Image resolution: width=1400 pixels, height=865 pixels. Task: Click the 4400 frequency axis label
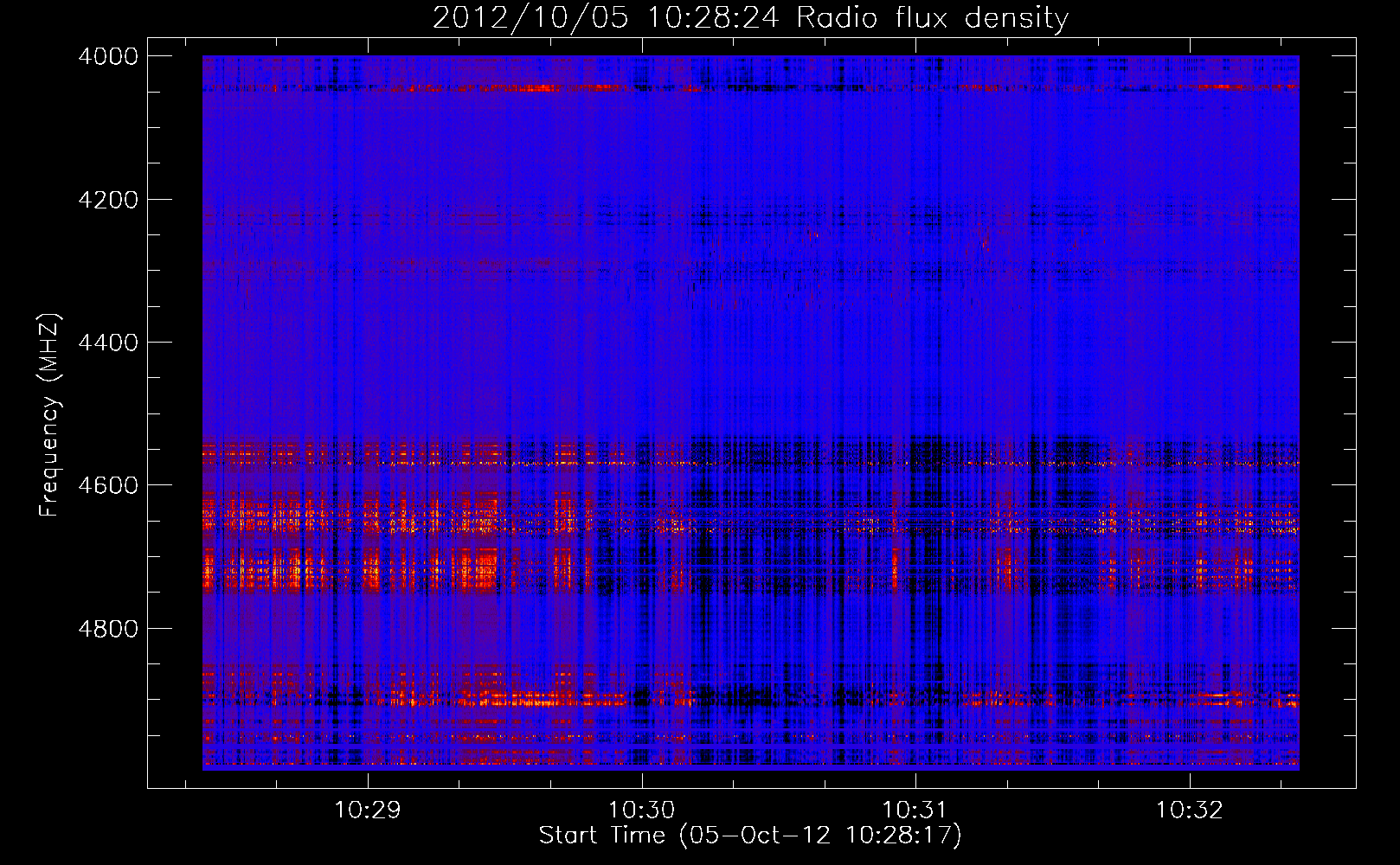click(108, 343)
